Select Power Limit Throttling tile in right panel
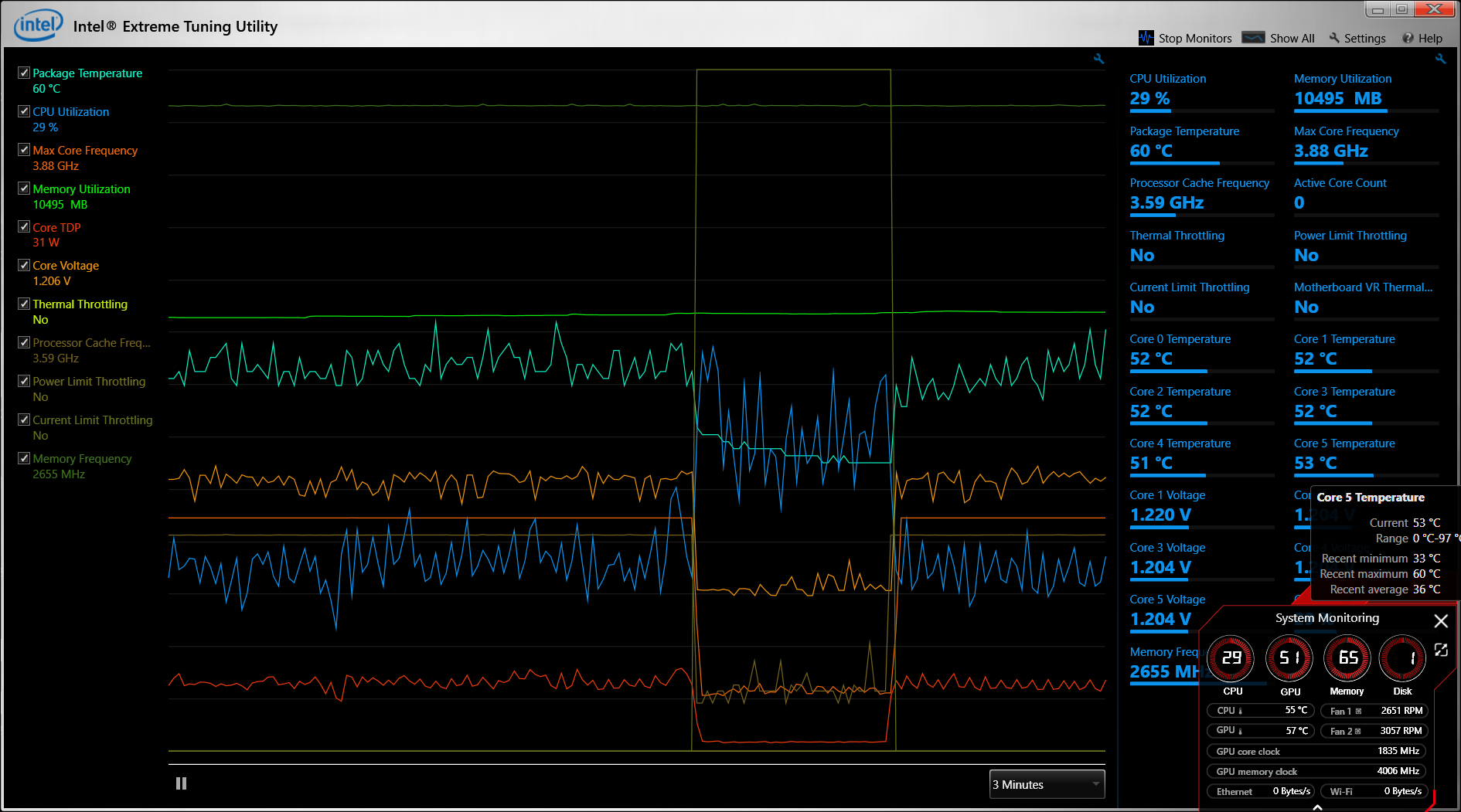The height and width of the screenshot is (812, 1461). 1367,249
